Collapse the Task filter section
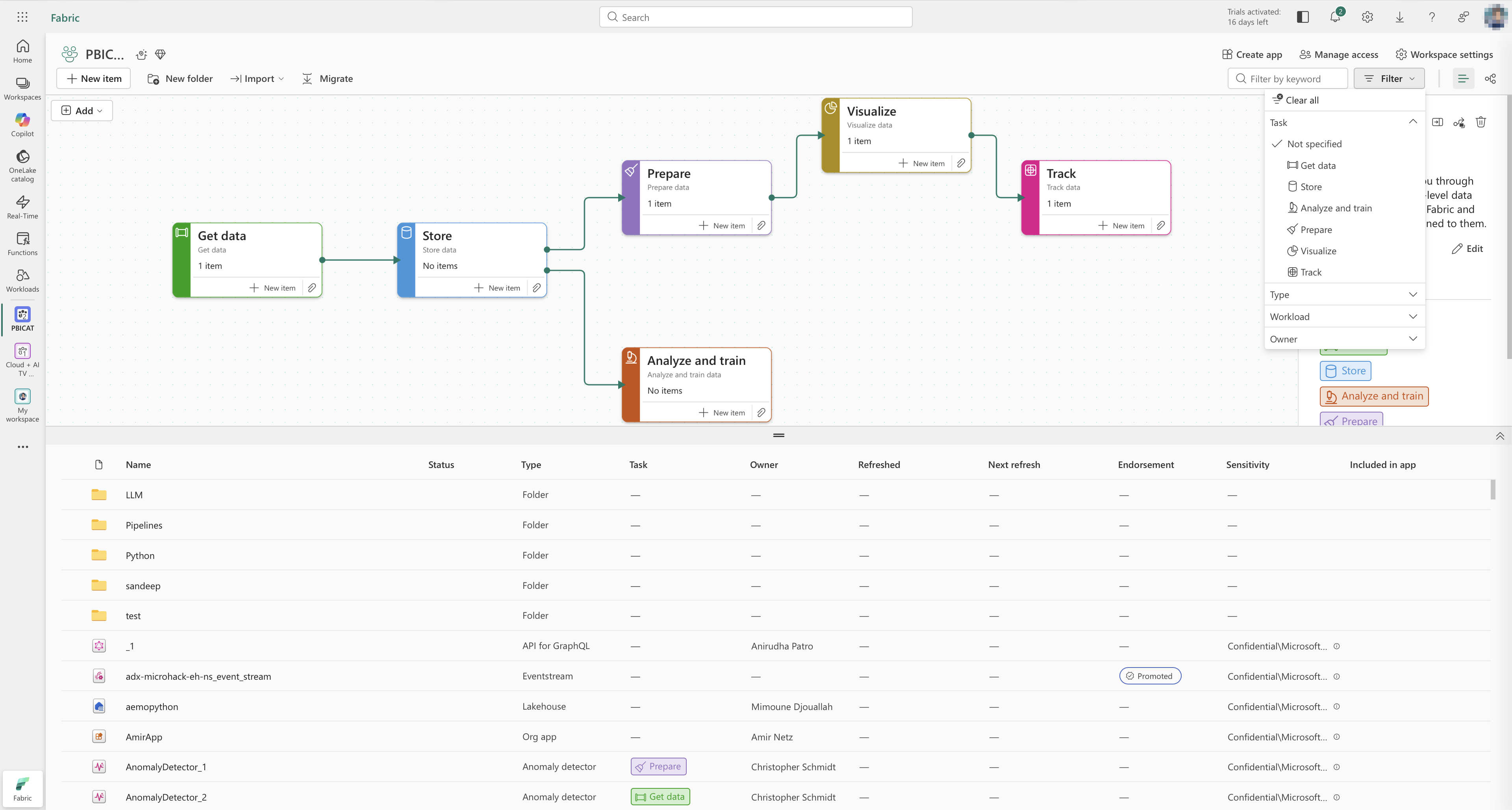 (1344, 122)
